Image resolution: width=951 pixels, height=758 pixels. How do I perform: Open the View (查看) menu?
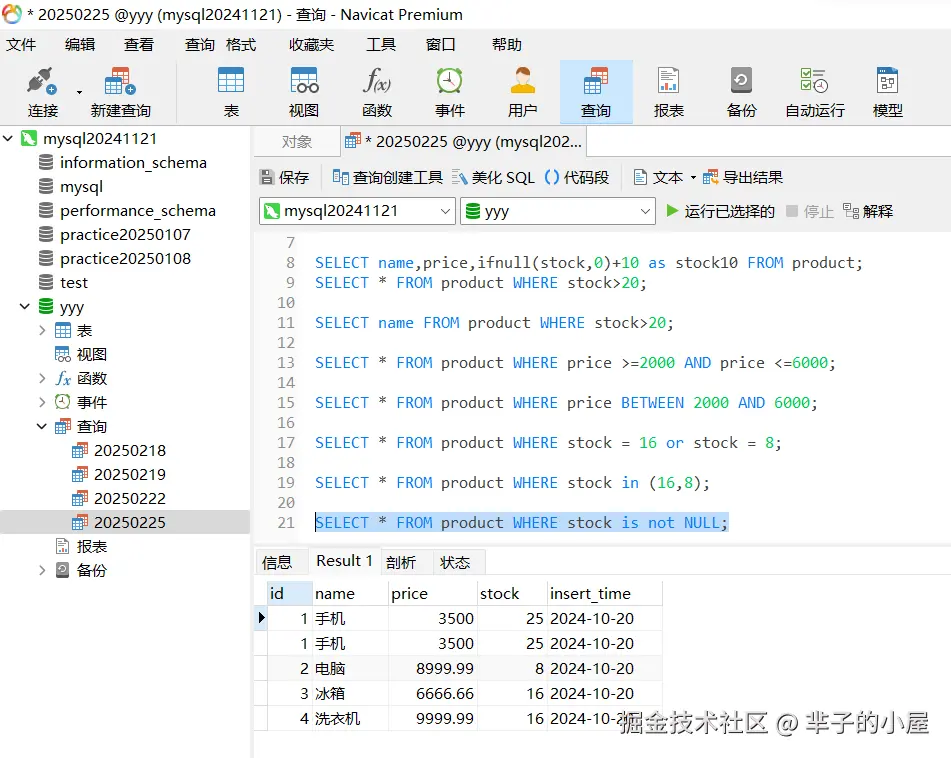(x=139, y=44)
